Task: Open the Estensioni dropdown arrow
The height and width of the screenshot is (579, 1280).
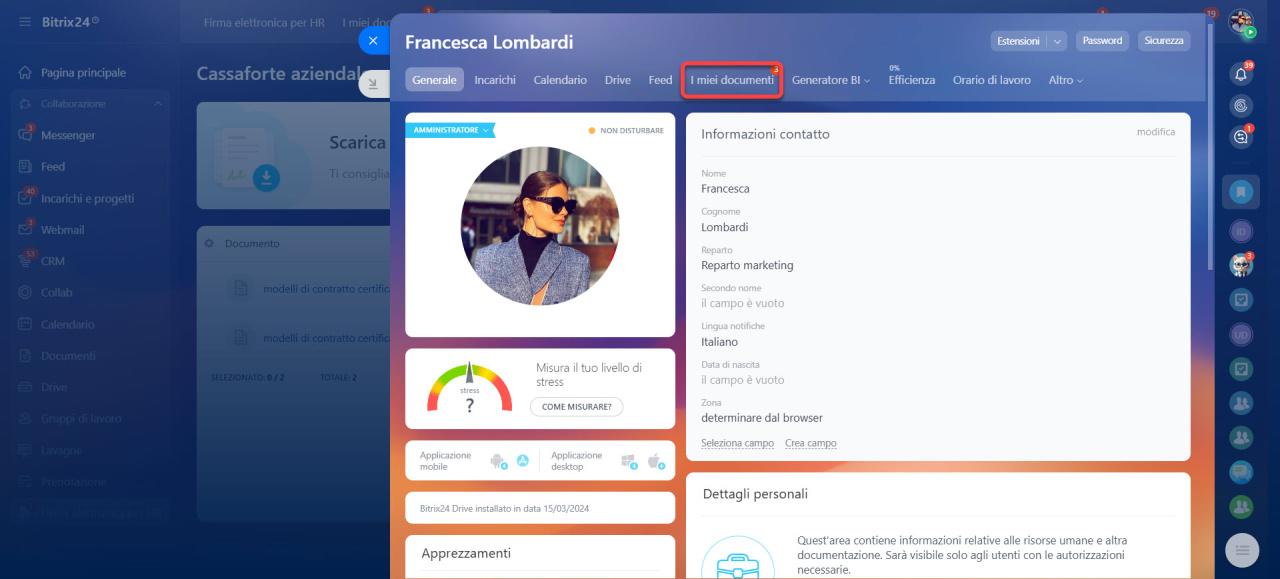Action: point(1057,41)
